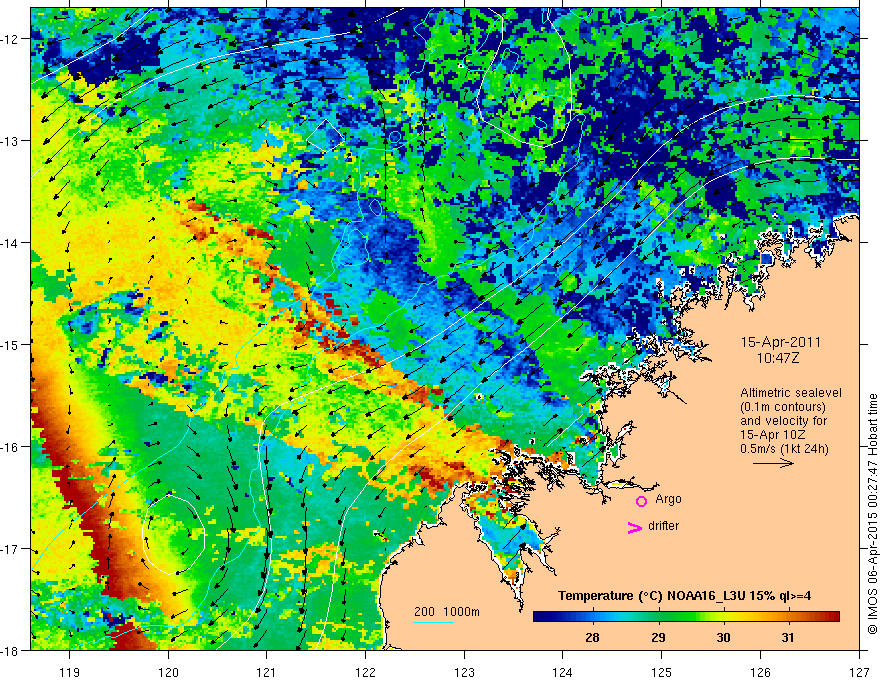Screen dimensions: 880x680
Task: Click latitude axis label -16
Action: (x=10, y=447)
